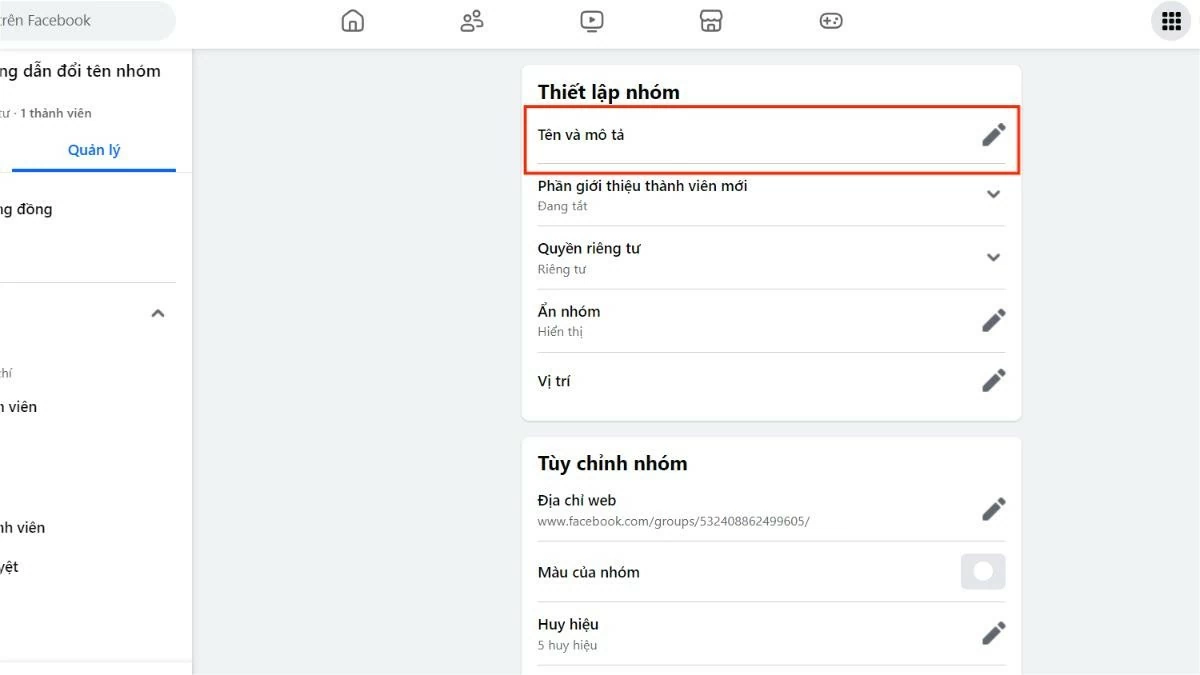Expand Phần giới thiệu thành viên mới chevron
This screenshot has height=675, width=1200.
tap(993, 194)
